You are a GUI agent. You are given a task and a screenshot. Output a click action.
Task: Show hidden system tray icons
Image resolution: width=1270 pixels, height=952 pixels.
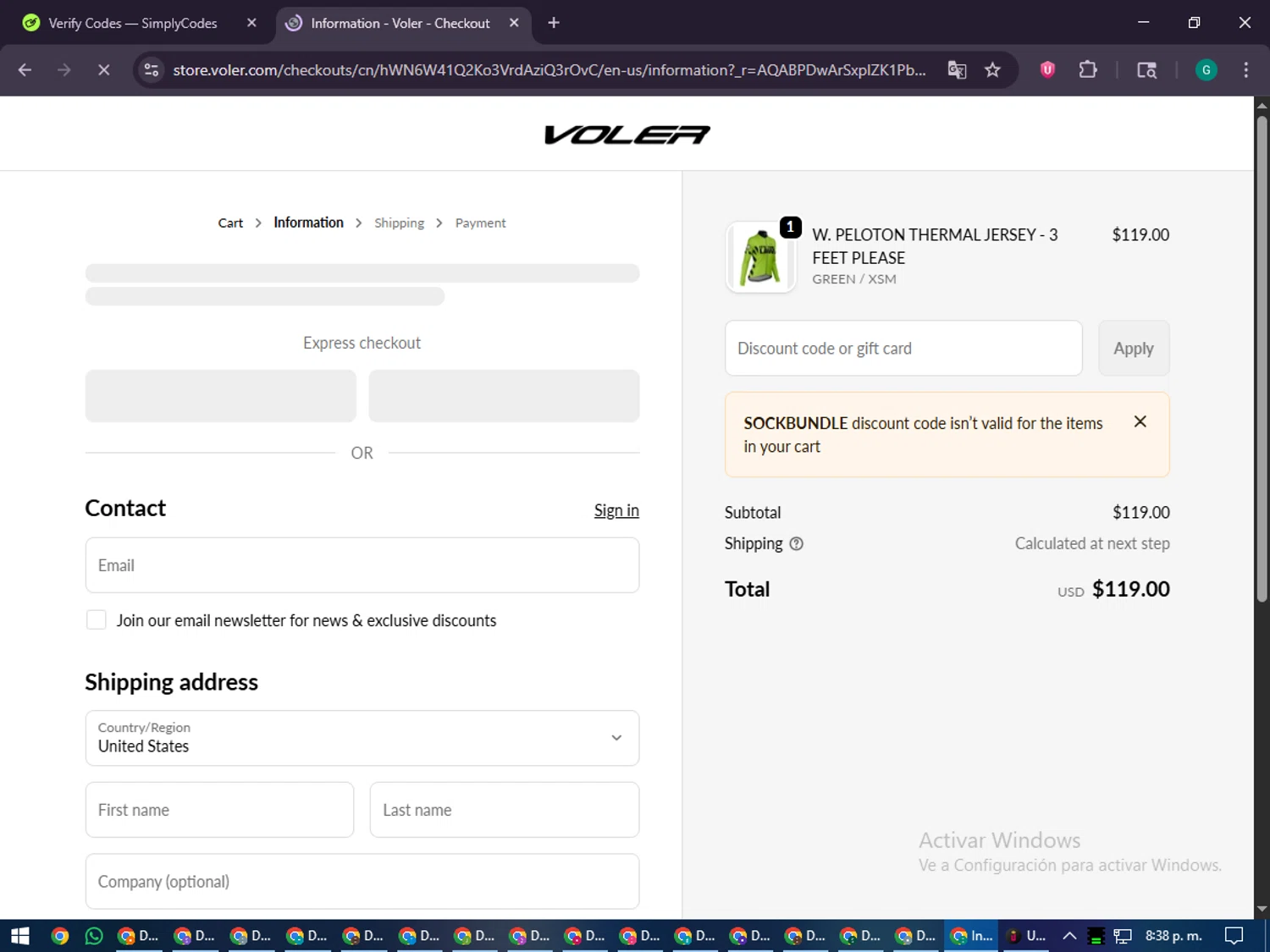pyautogui.click(x=1069, y=936)
